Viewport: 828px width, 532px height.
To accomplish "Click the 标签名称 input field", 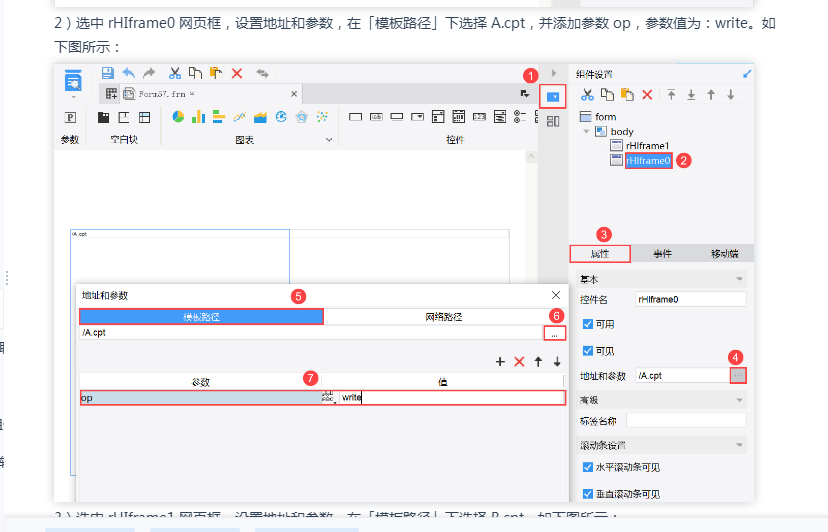I will point(686,421).
